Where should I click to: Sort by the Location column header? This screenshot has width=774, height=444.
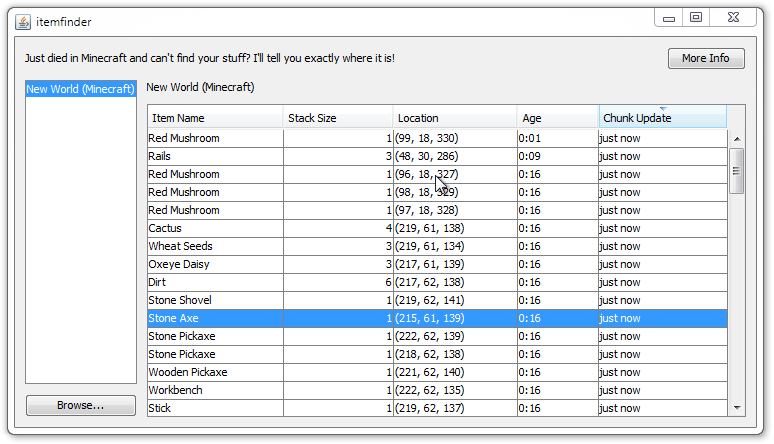(x=455, y=118)
